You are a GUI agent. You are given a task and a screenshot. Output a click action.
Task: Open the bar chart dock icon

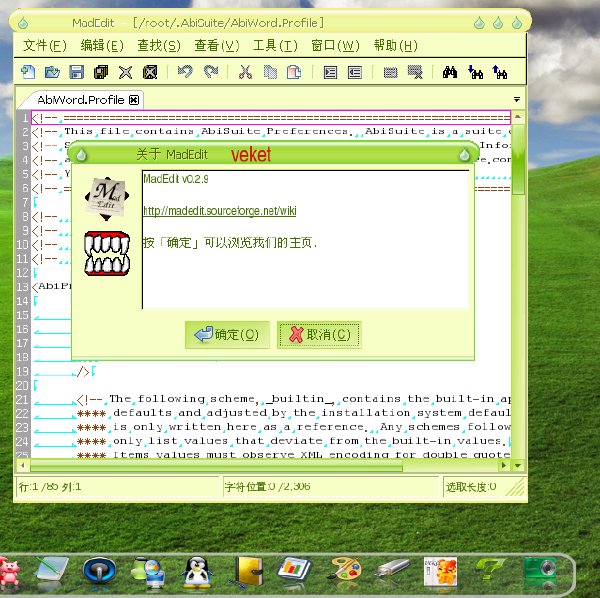pyautogui.click(x=294, y=569)
